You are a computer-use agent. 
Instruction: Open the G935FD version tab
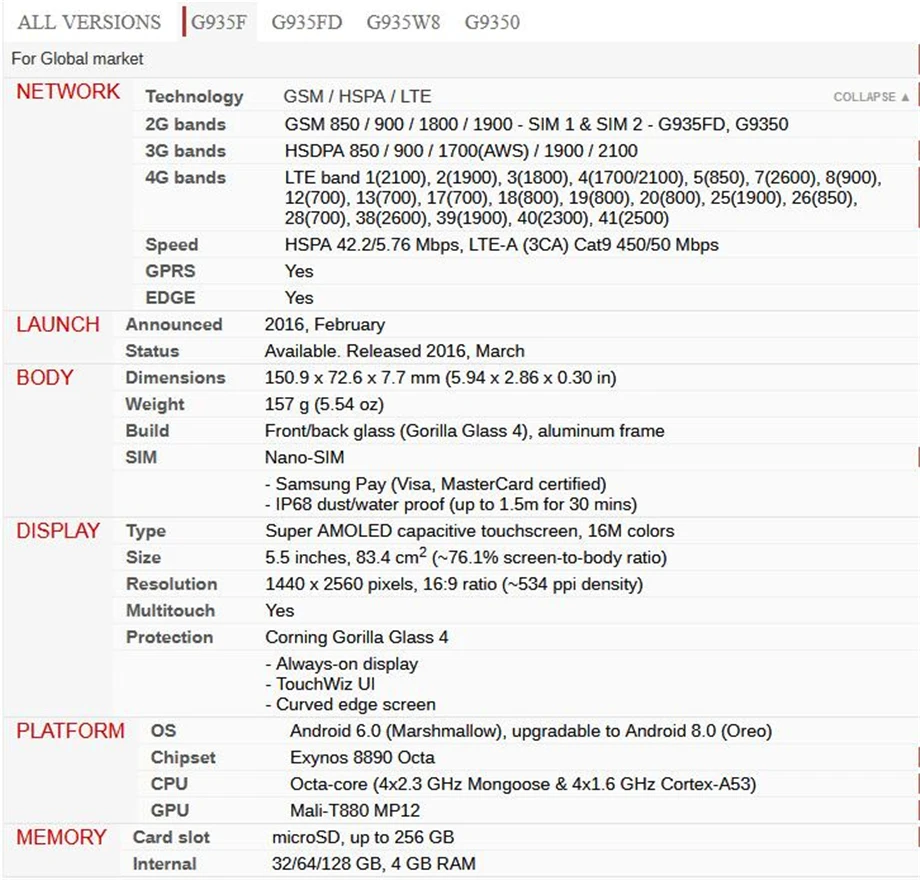point(307,22)
